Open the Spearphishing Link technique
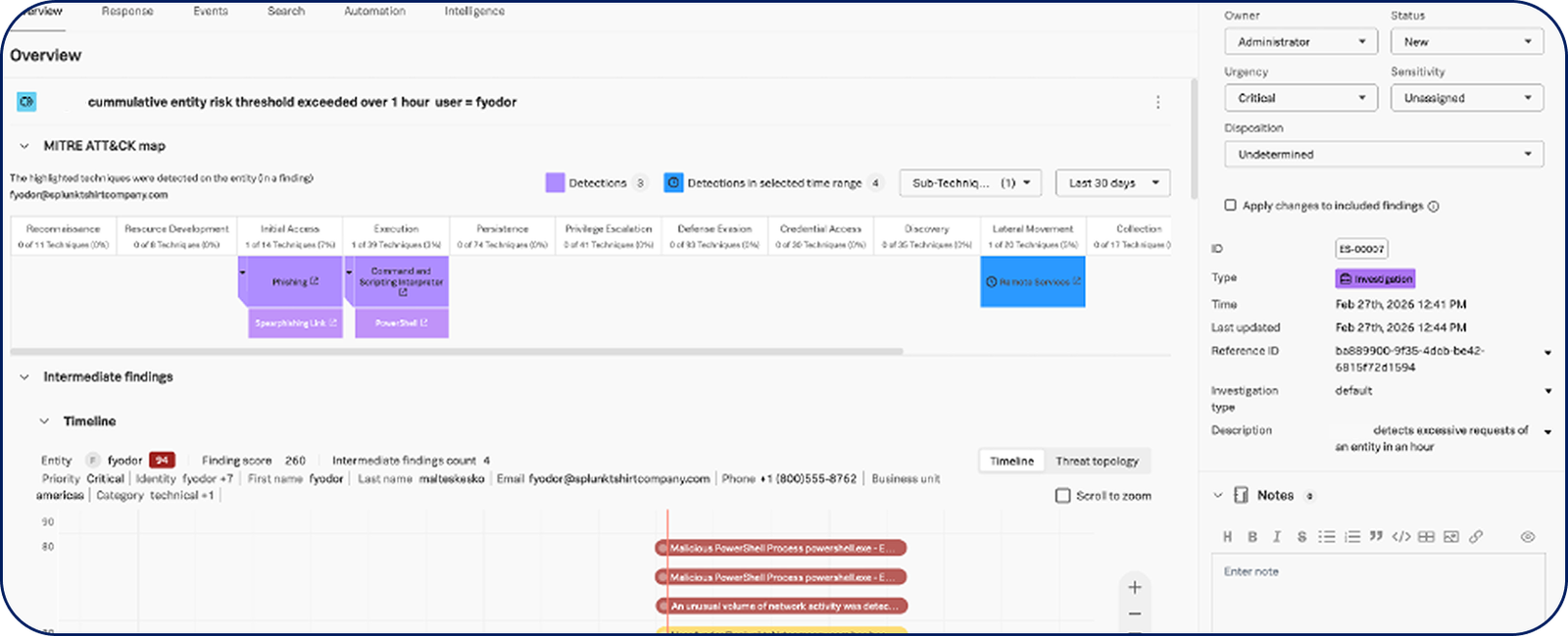Viewport: 1568px width, 636px height. click(x=295, y=323)
